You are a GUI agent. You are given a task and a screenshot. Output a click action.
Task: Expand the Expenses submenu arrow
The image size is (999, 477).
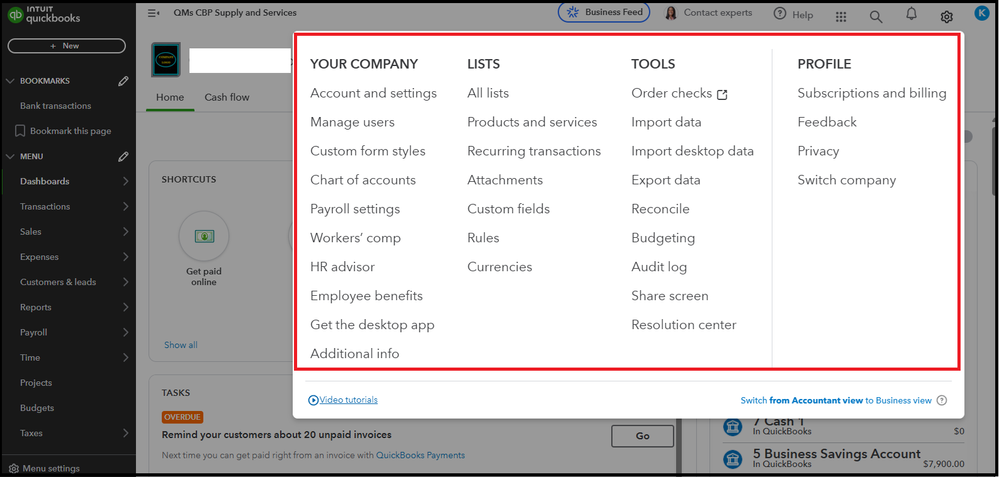click(126, 257)
